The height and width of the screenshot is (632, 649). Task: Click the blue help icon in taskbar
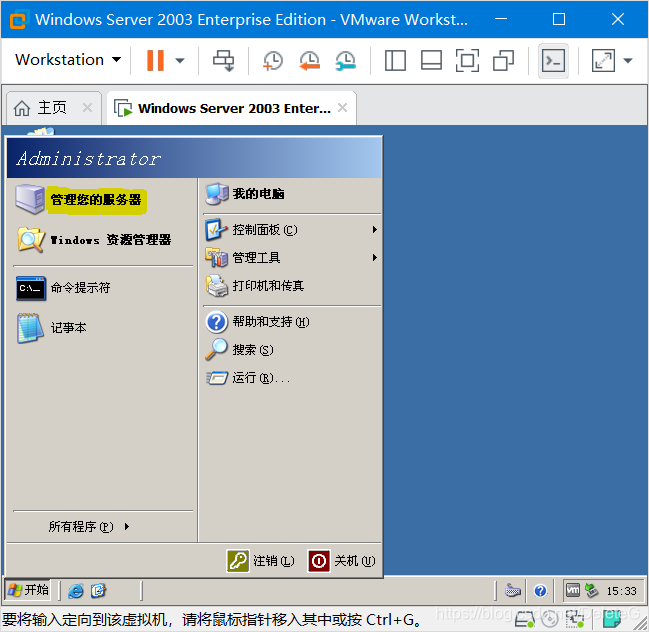[541, 591]
